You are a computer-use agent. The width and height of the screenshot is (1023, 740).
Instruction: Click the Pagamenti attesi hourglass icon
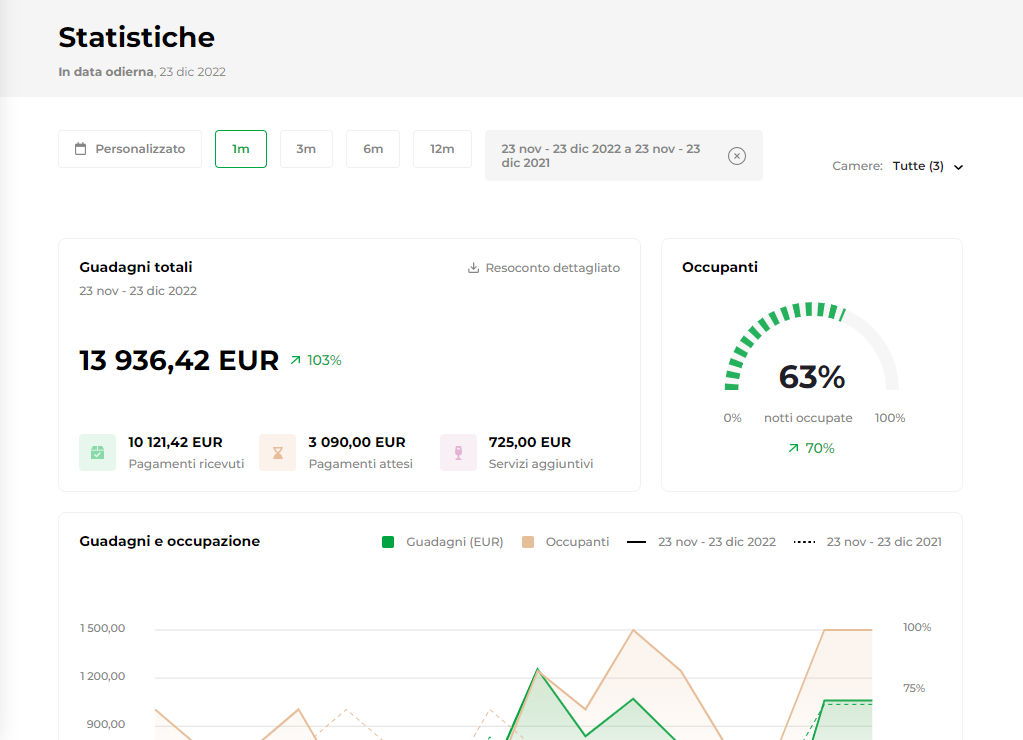click(277, 452)
